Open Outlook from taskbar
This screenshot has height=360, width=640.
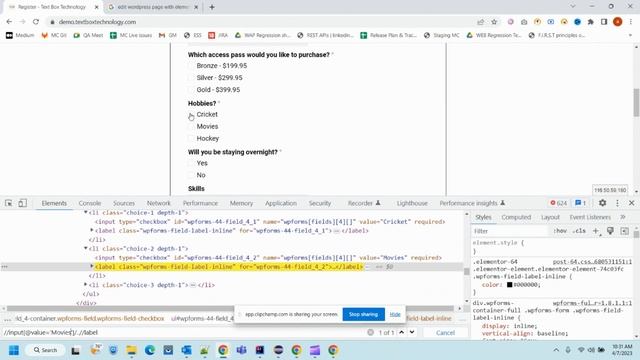pos(187,350)
